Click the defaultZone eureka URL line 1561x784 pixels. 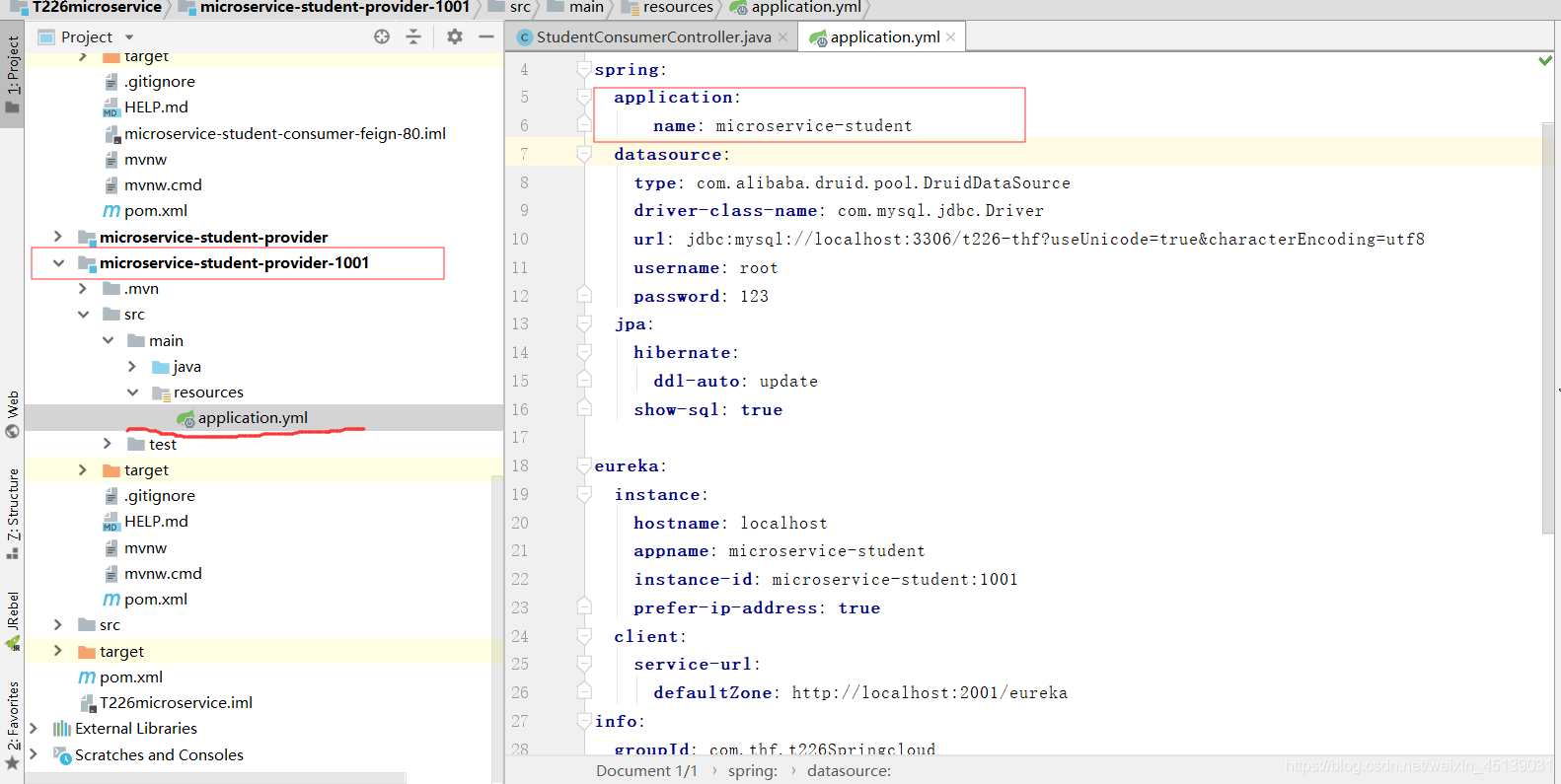click(x=860, y=692)
